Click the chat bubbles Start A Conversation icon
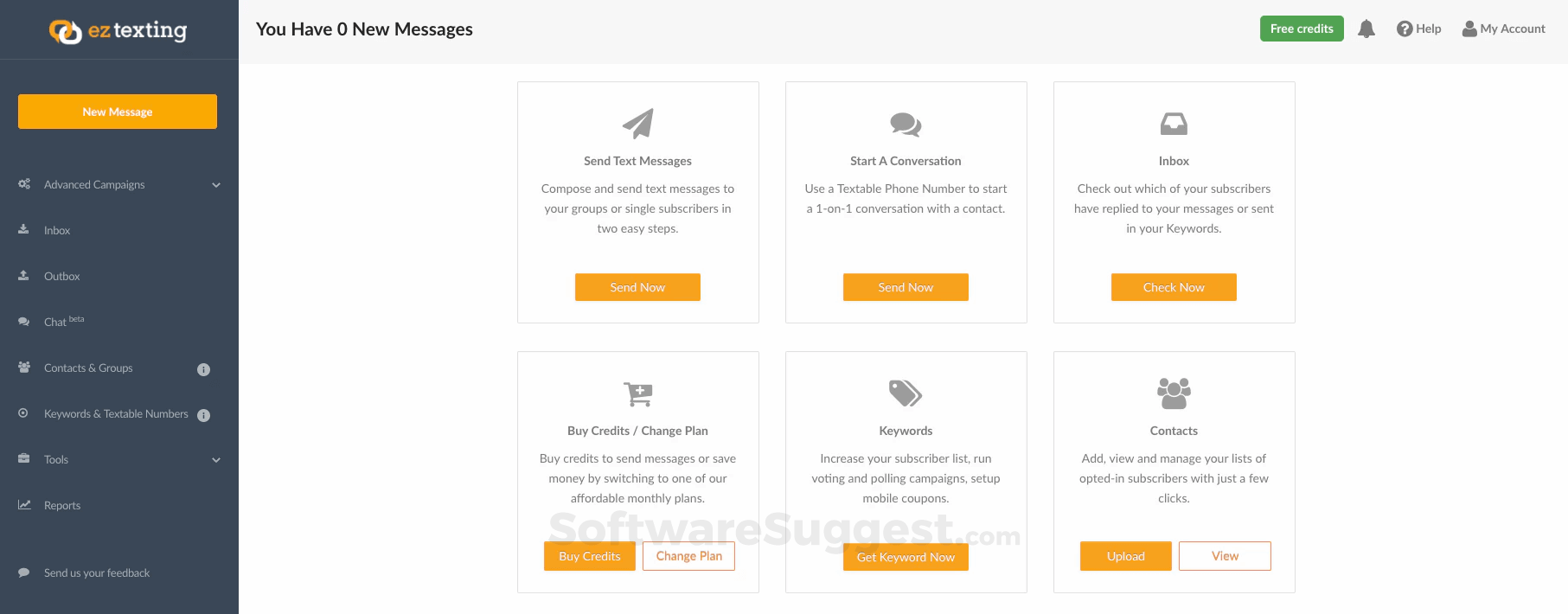 pyautogui.click(x=906, y=125)
